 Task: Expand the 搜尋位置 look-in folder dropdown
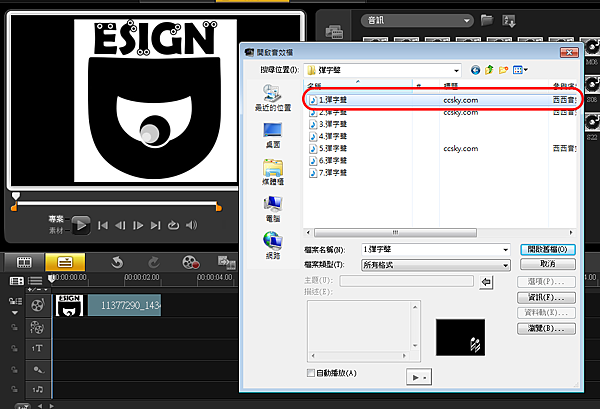456,70
